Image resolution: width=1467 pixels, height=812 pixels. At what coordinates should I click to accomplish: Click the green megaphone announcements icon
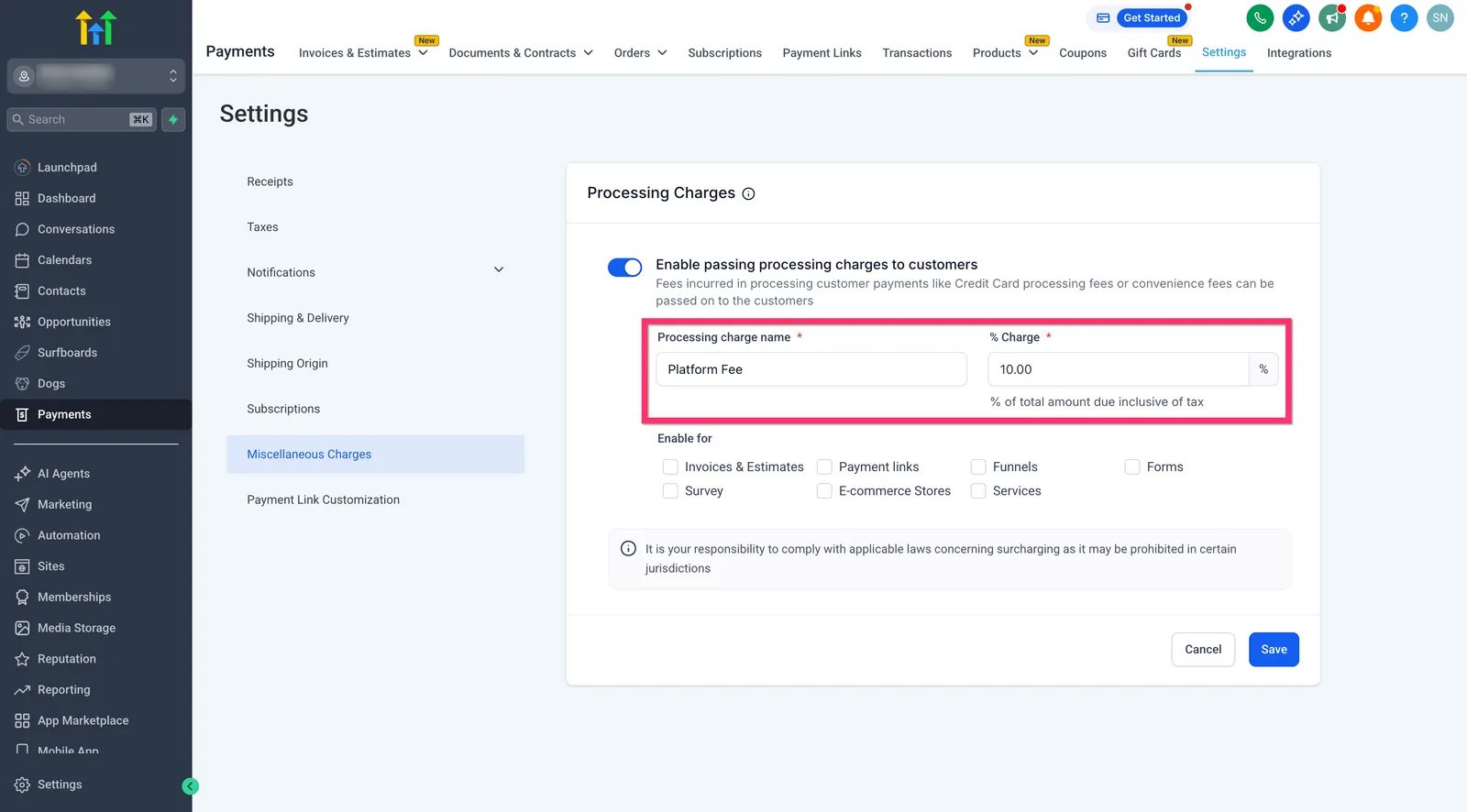point(1332,17)
